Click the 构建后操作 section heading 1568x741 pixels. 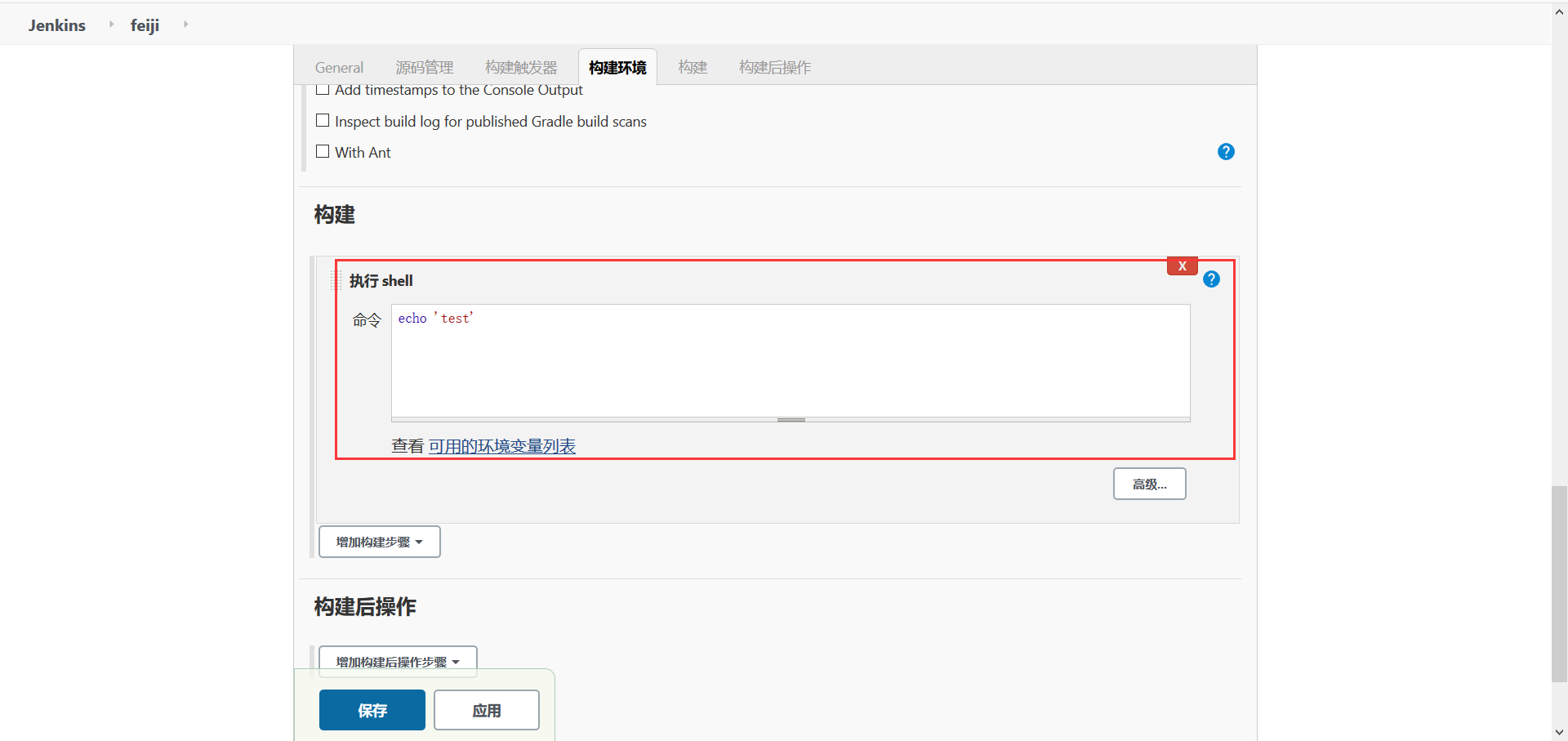point(365,607)
